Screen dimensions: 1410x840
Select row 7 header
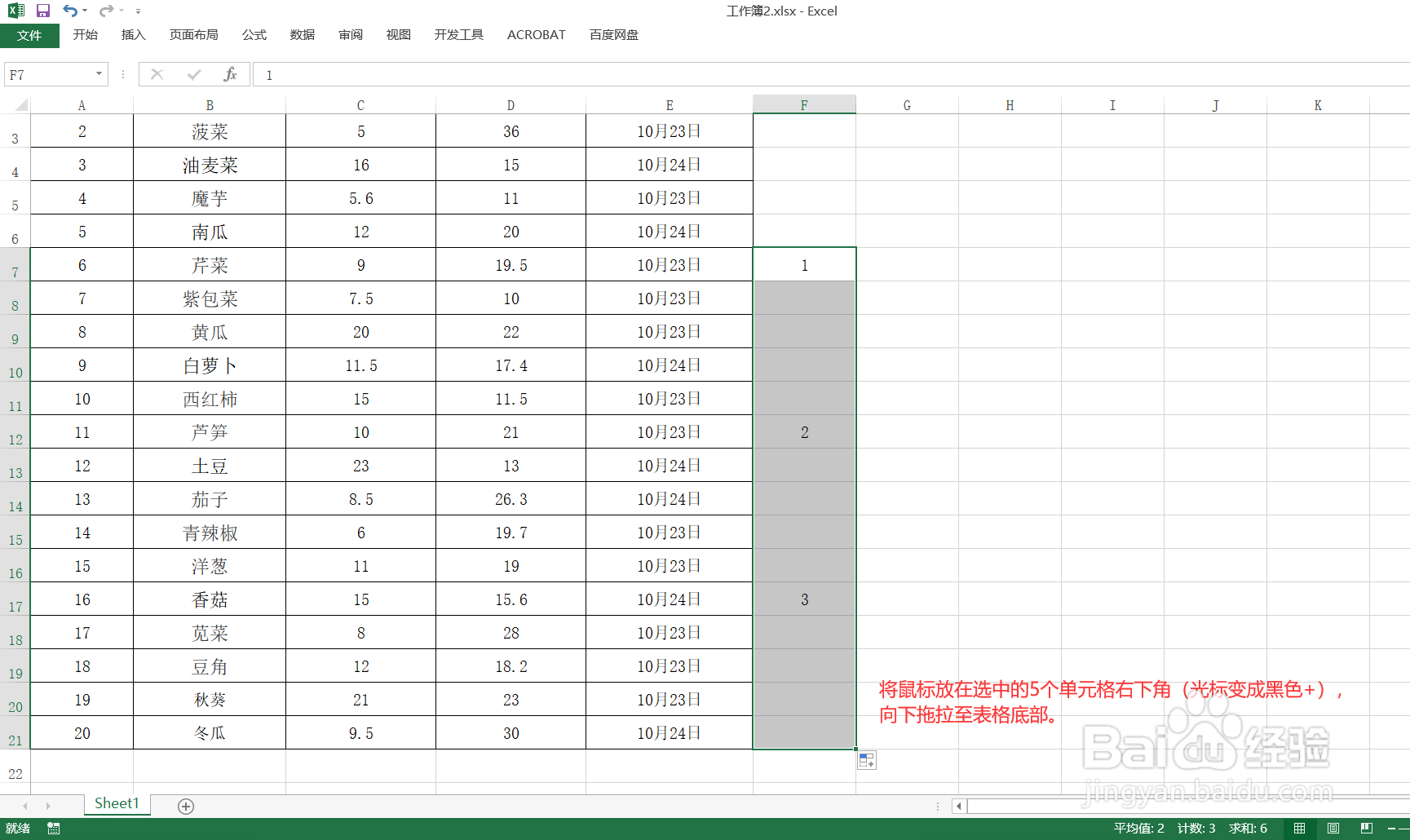pyautogui.click(x=15, y=265)
